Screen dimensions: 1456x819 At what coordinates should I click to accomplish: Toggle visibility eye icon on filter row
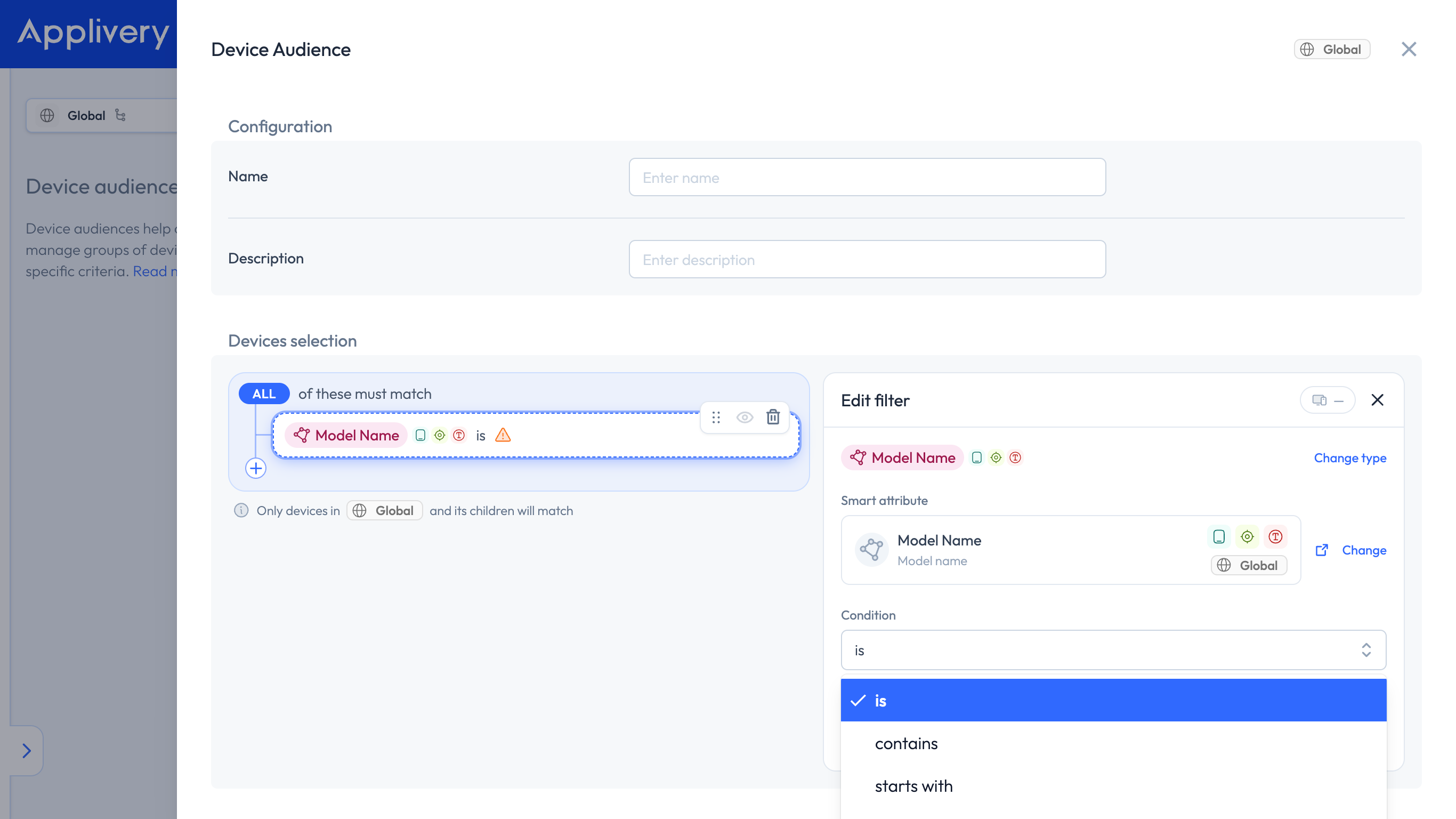[x=745, y=417]
